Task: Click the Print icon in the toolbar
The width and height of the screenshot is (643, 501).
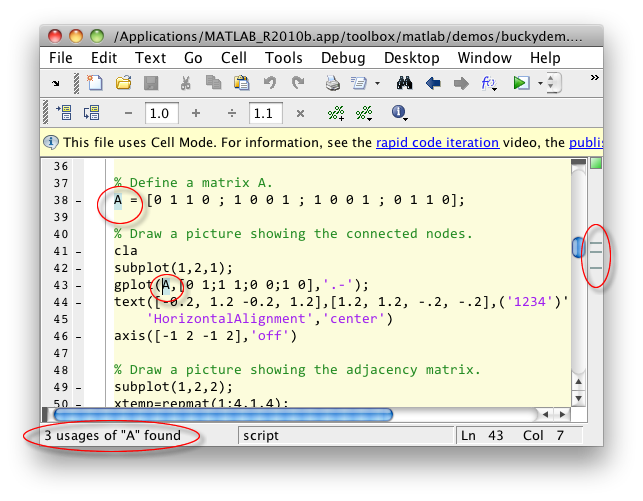Action: [x=332, y=83]
